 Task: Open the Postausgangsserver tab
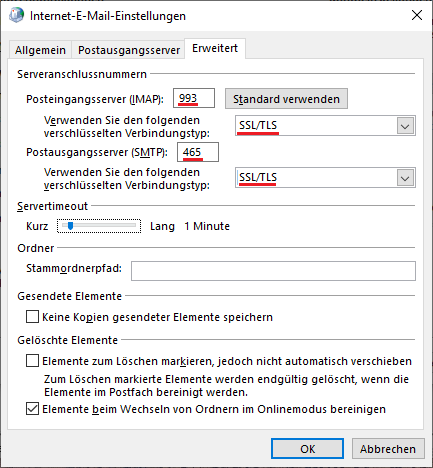[129, 50]
